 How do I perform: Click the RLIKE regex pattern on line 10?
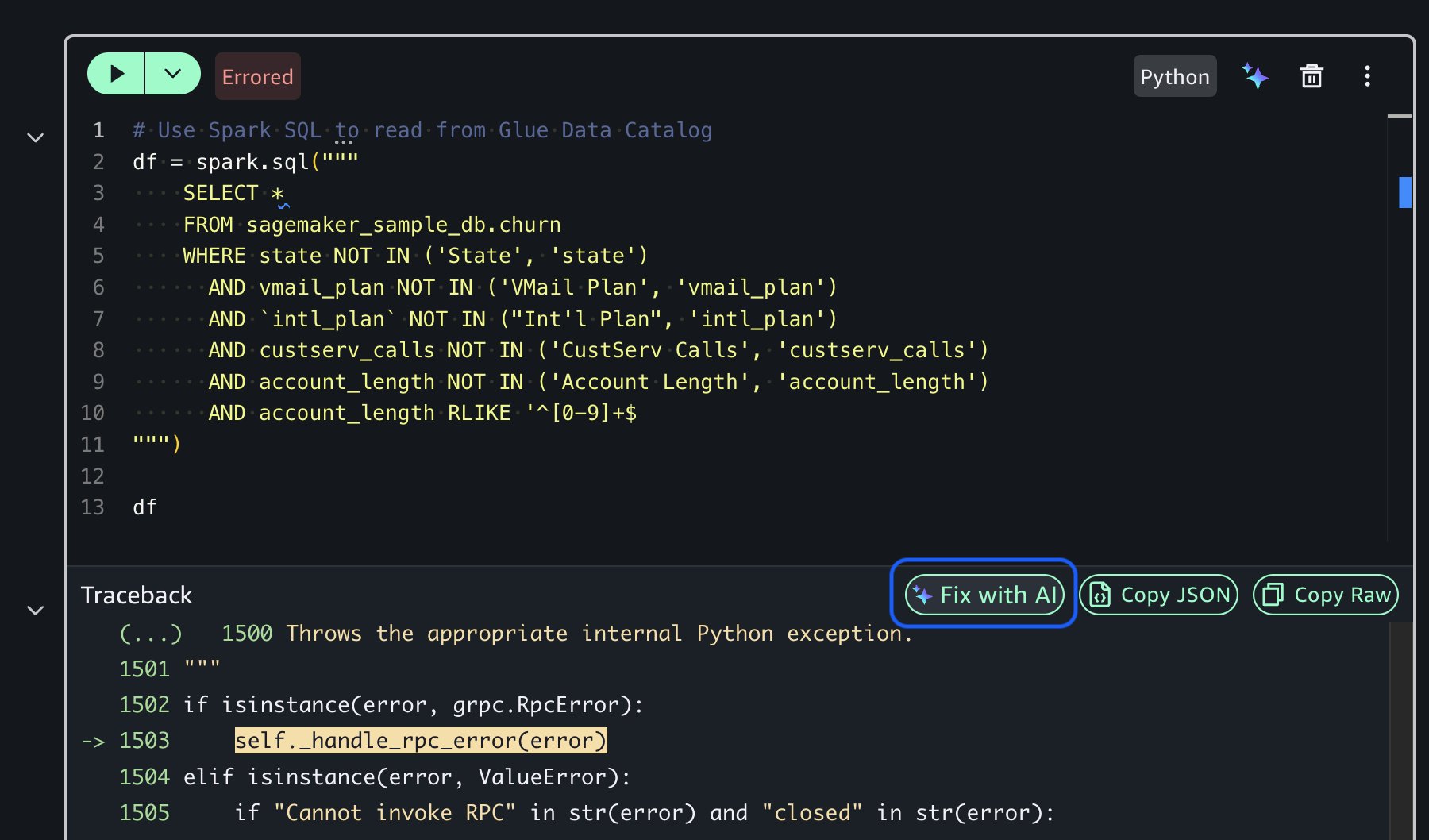click(581, 413)
